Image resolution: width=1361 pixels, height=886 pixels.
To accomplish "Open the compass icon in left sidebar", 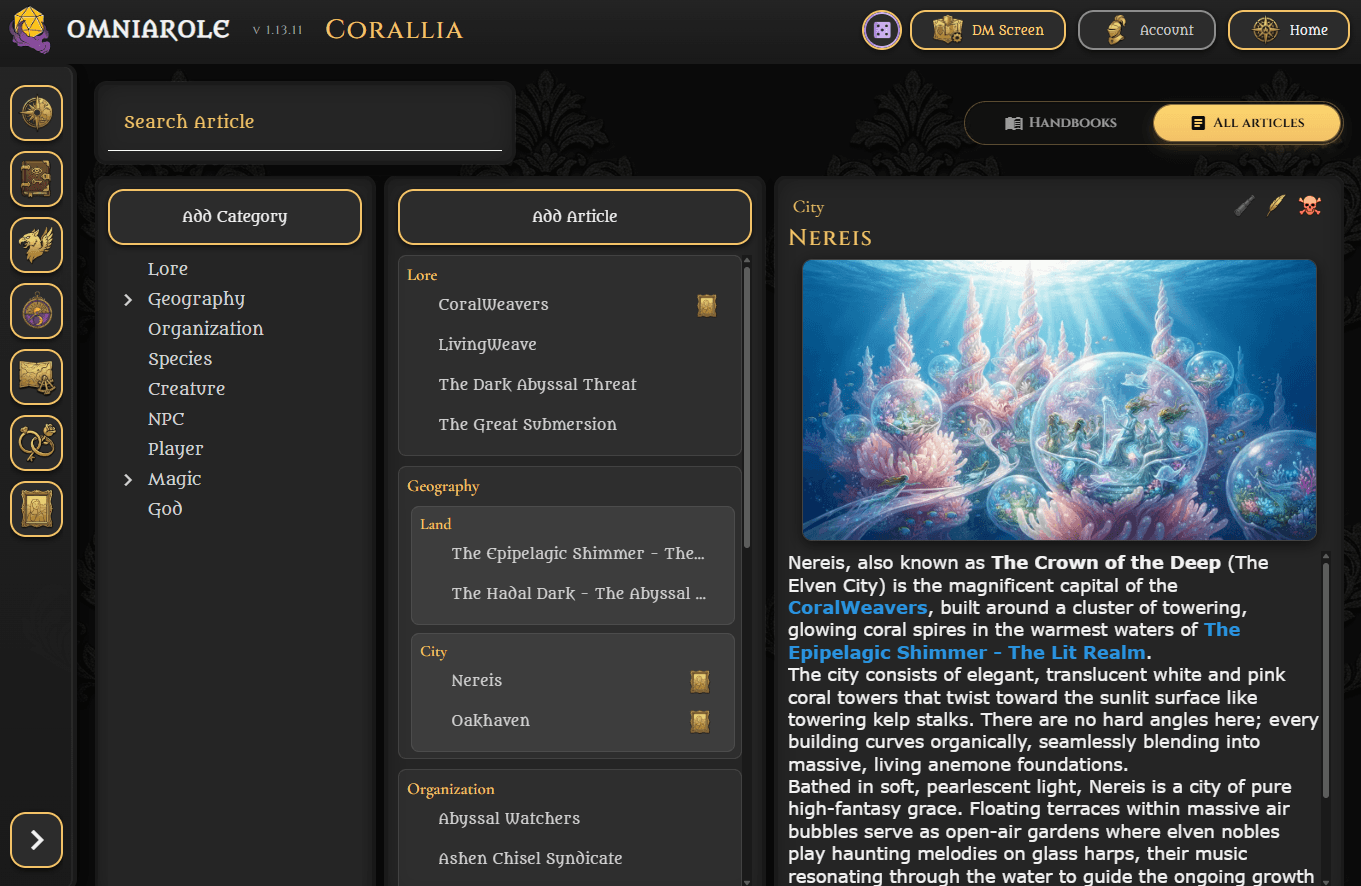I will [x=37, y=113].
